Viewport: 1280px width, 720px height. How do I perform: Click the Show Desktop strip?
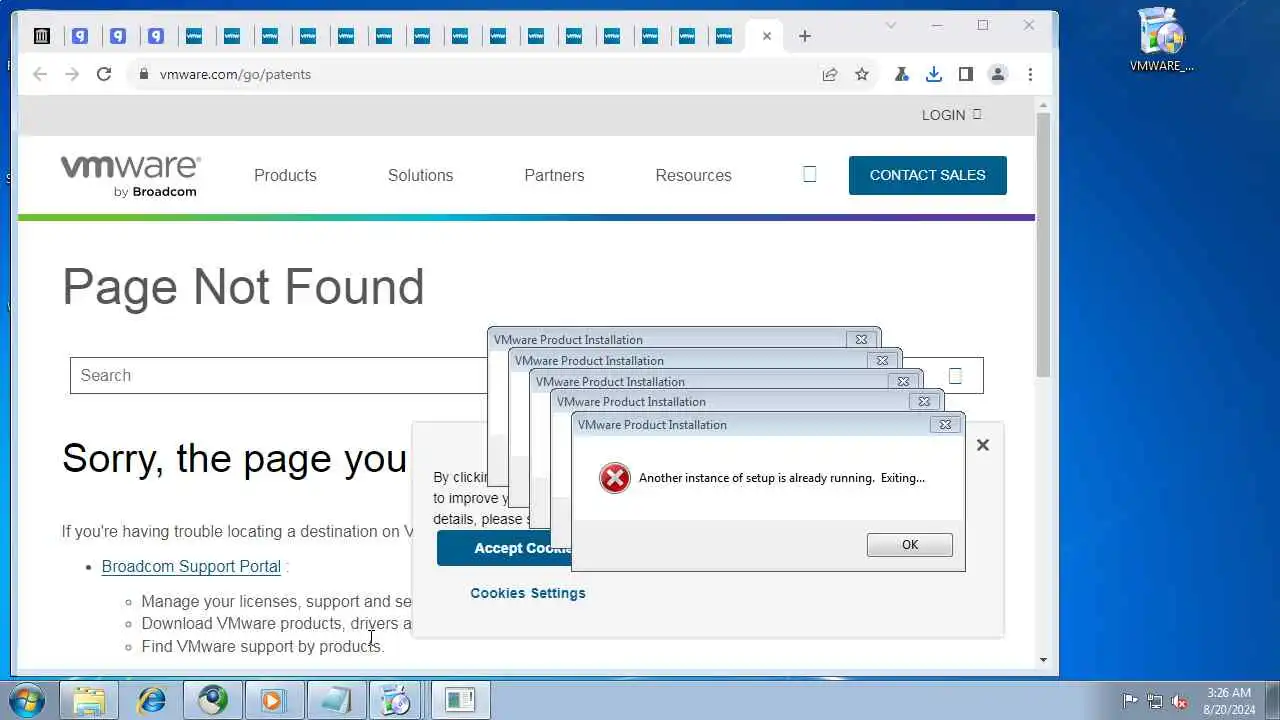(1272, 700)
